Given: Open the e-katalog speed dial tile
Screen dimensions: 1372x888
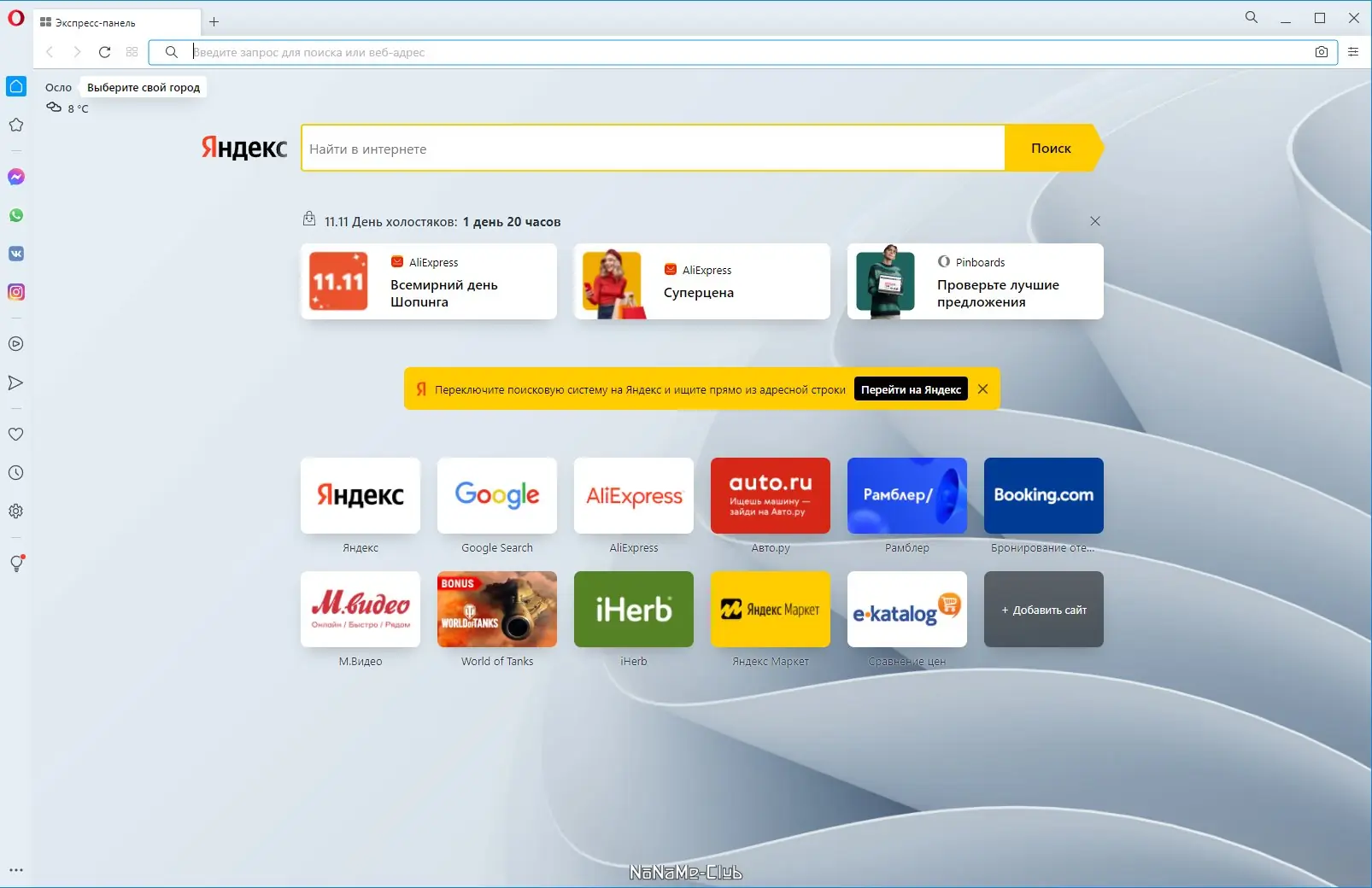Looking at the screenshot, I should [x=907, y=610].
